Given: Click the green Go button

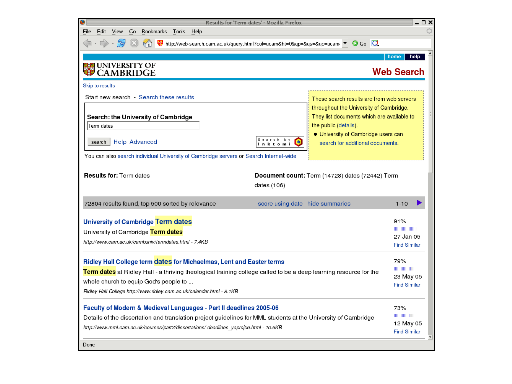Looking at the screenshot, I should pyautogui.click(x=359, y=43).
